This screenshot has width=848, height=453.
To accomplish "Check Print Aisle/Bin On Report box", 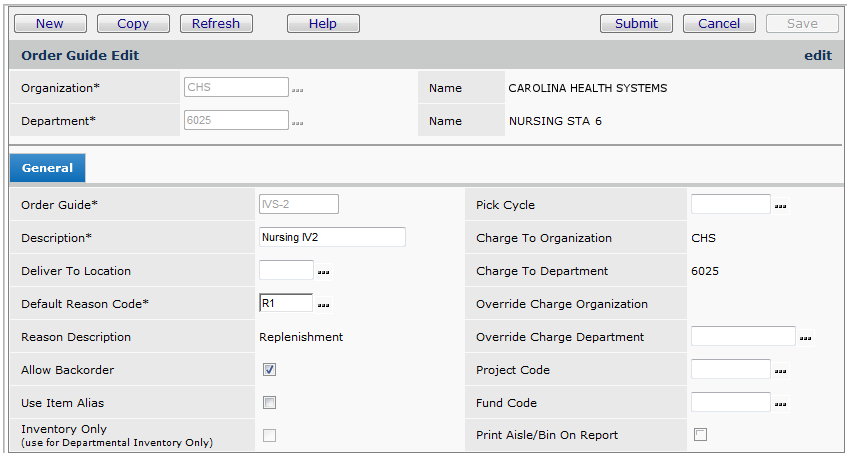I will coord(700,435).
